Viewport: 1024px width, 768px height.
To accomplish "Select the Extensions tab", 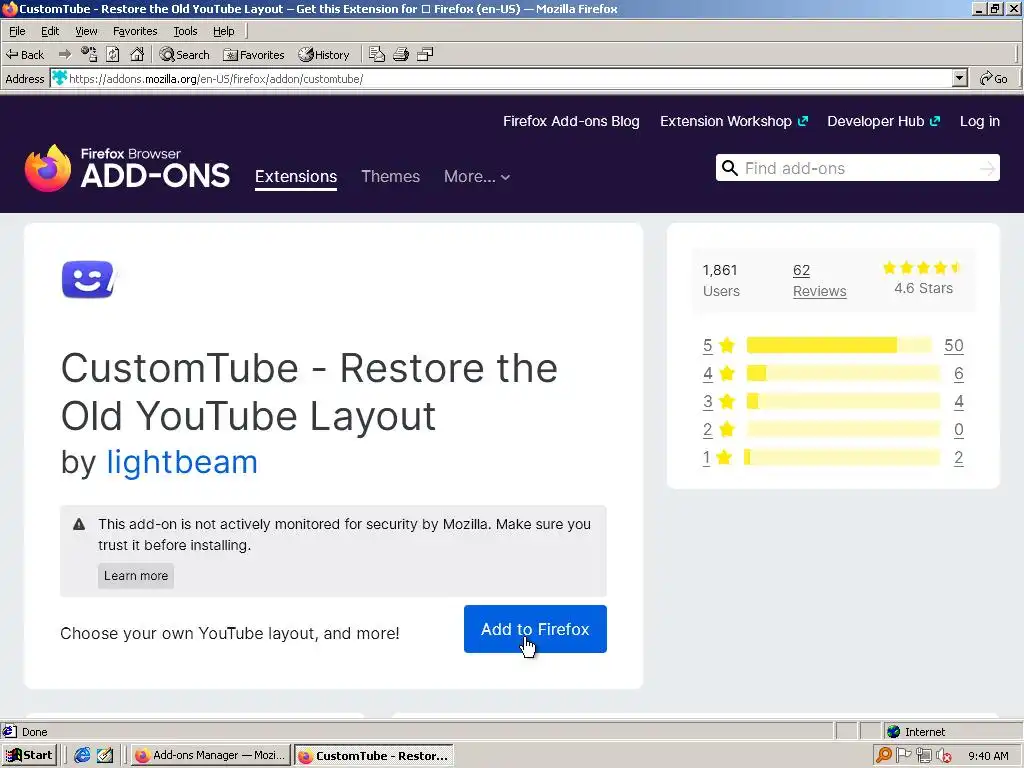I will tap(296, 177).
